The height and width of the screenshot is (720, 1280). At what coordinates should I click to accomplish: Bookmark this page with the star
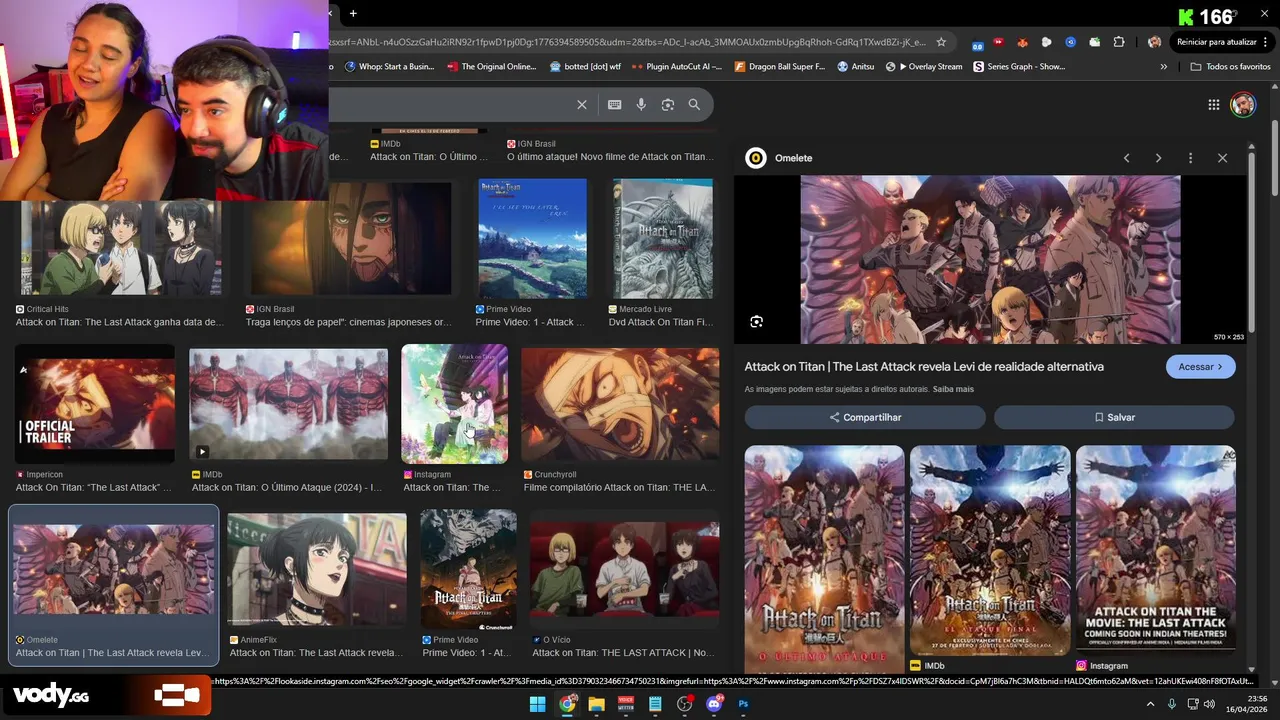pos(941,42)
